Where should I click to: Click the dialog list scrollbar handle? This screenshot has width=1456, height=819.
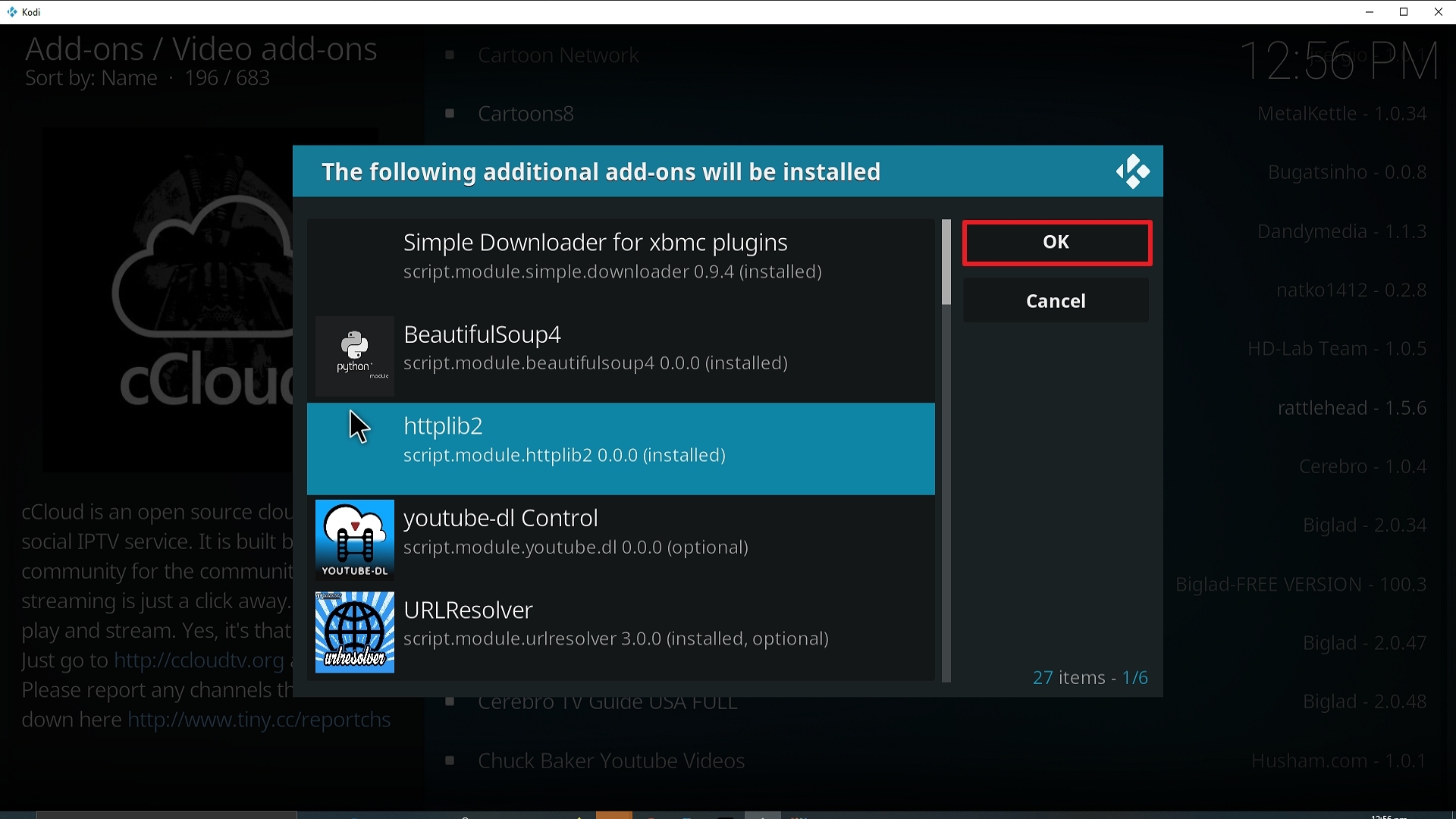[946, 263]
